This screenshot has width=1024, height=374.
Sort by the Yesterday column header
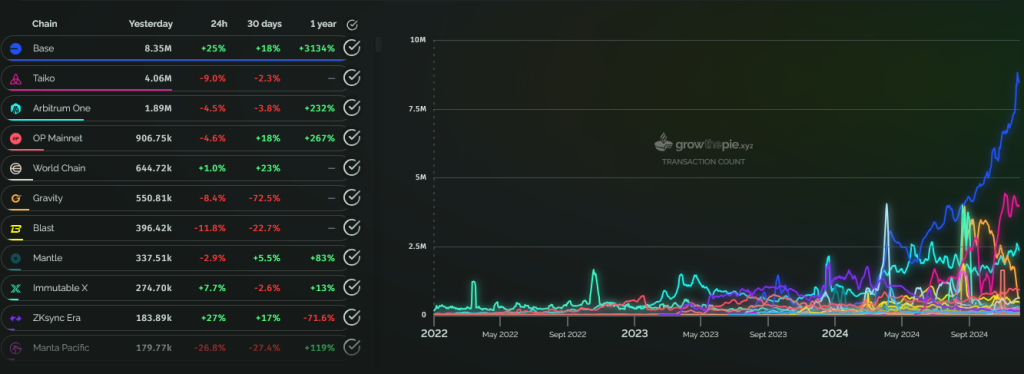(x=151, y=24)
